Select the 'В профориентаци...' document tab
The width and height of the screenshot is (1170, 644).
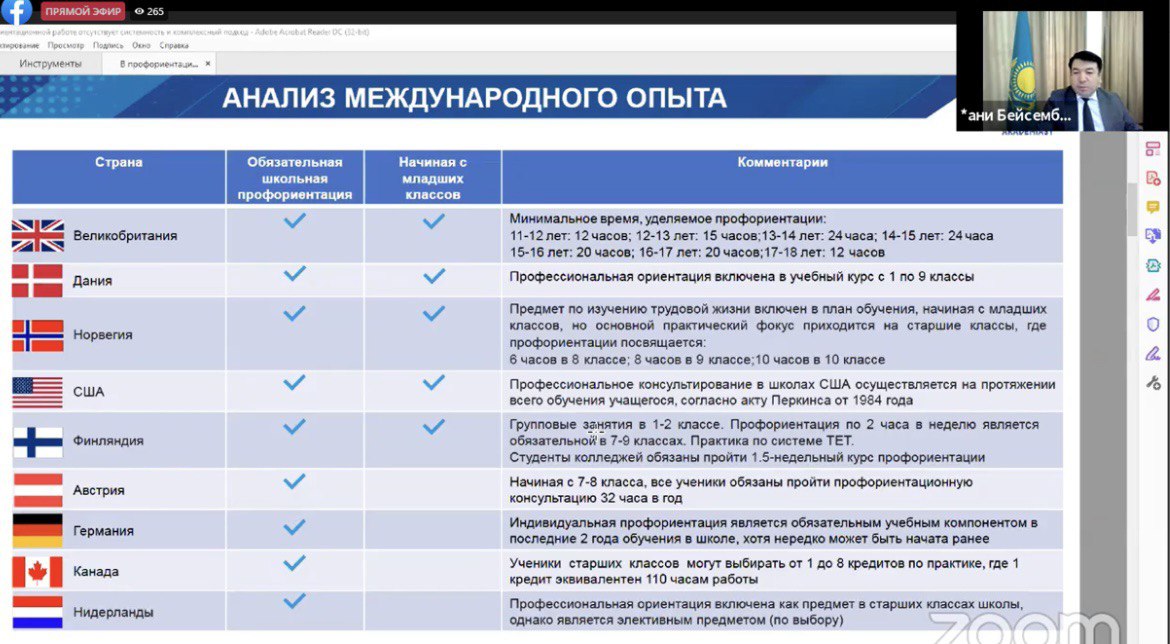[159, 64]
